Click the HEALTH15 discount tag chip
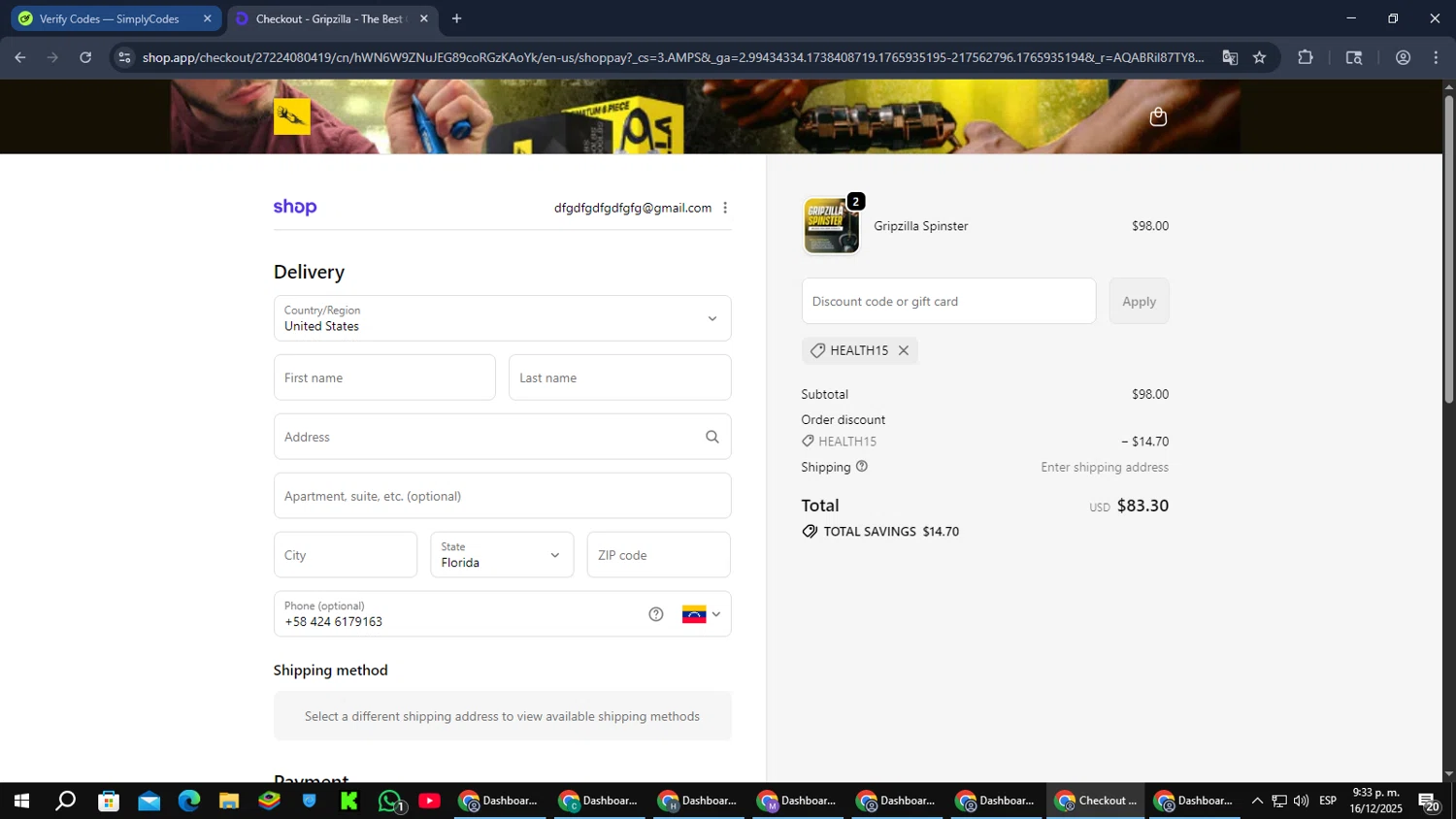Image resolution: width=1456 pixels, height=819 pixels. [x=859, y=350]
